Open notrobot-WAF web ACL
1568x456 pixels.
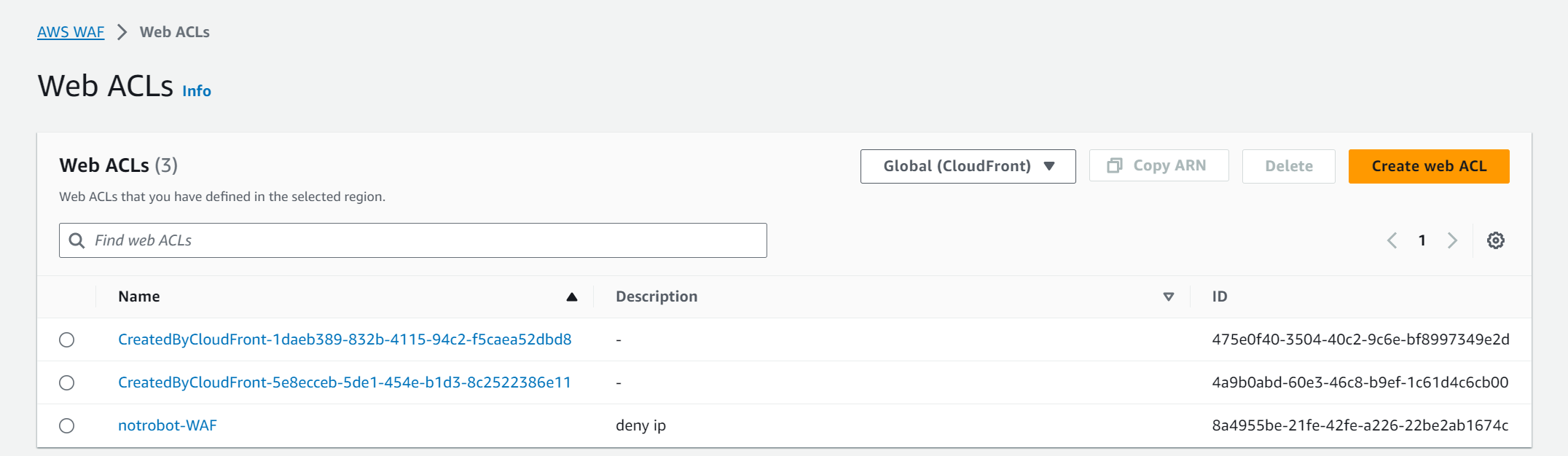click(168, 425)
